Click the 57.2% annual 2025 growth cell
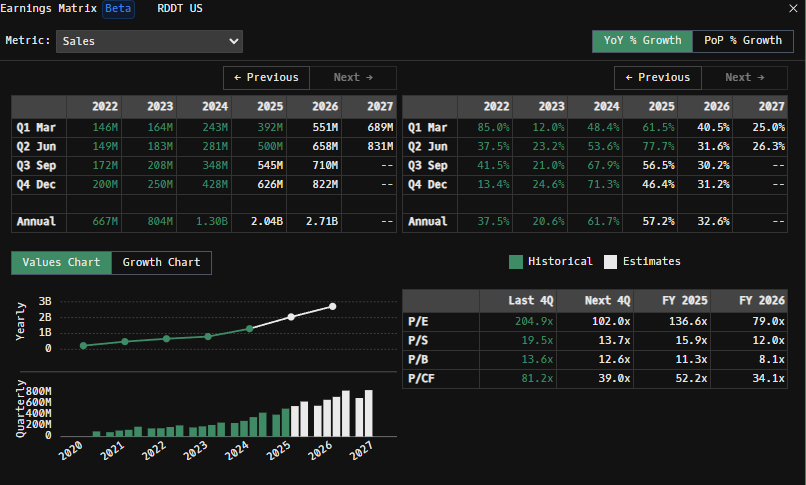806x485 pixels. point(650,222)
